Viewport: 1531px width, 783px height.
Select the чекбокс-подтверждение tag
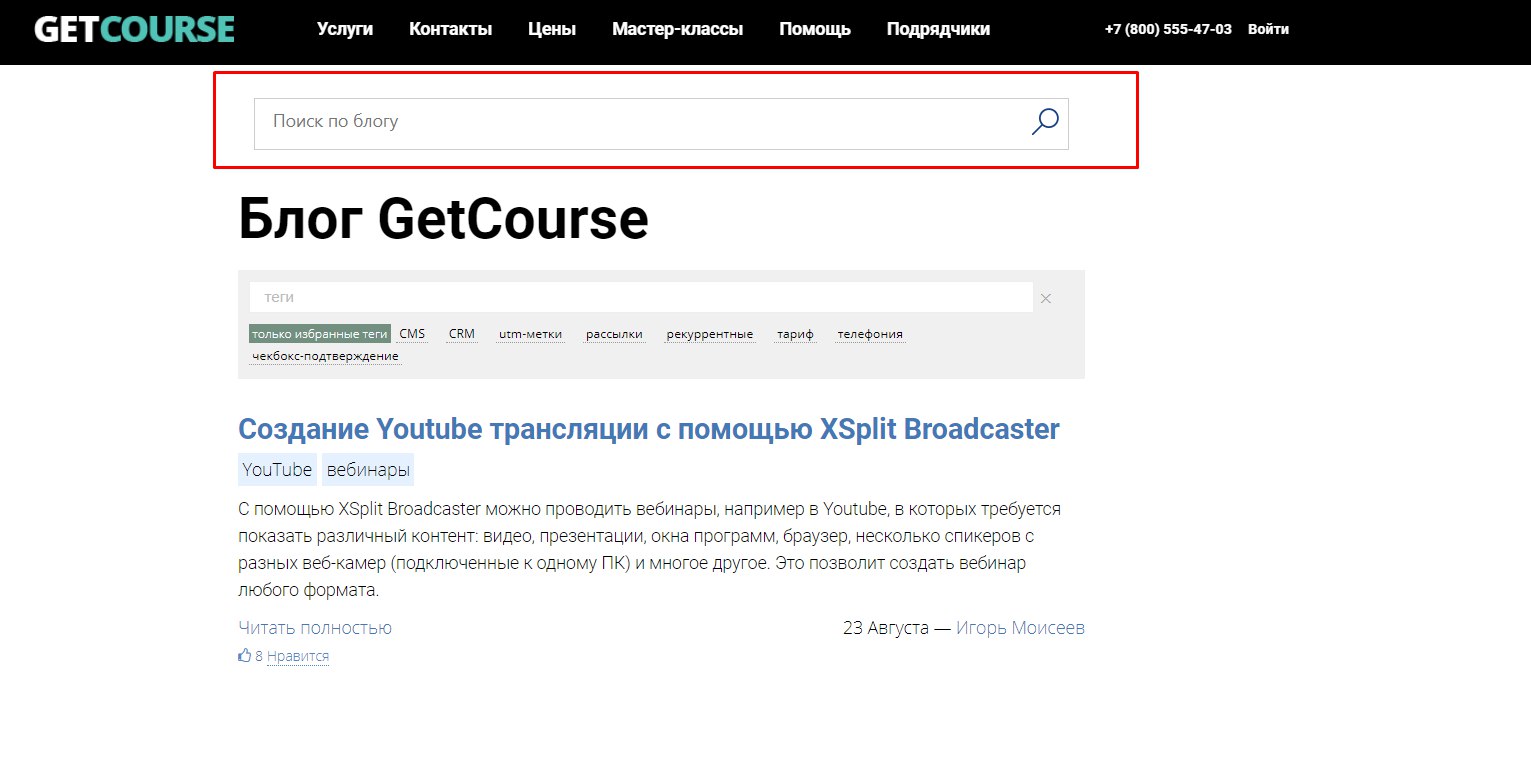[325, 356]
